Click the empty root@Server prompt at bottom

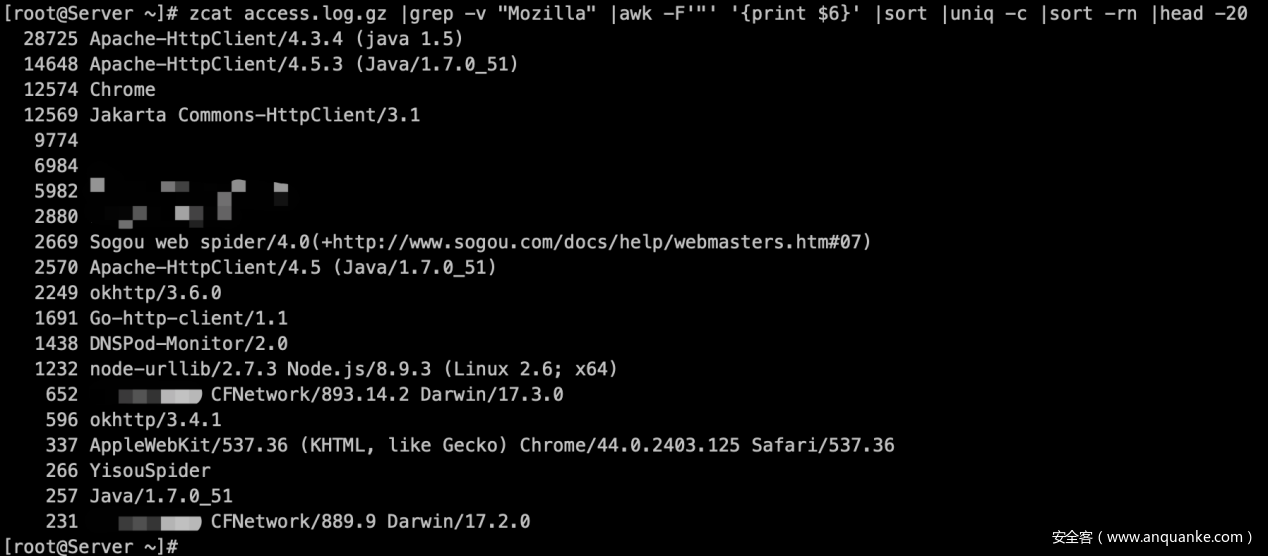point(90,546)
